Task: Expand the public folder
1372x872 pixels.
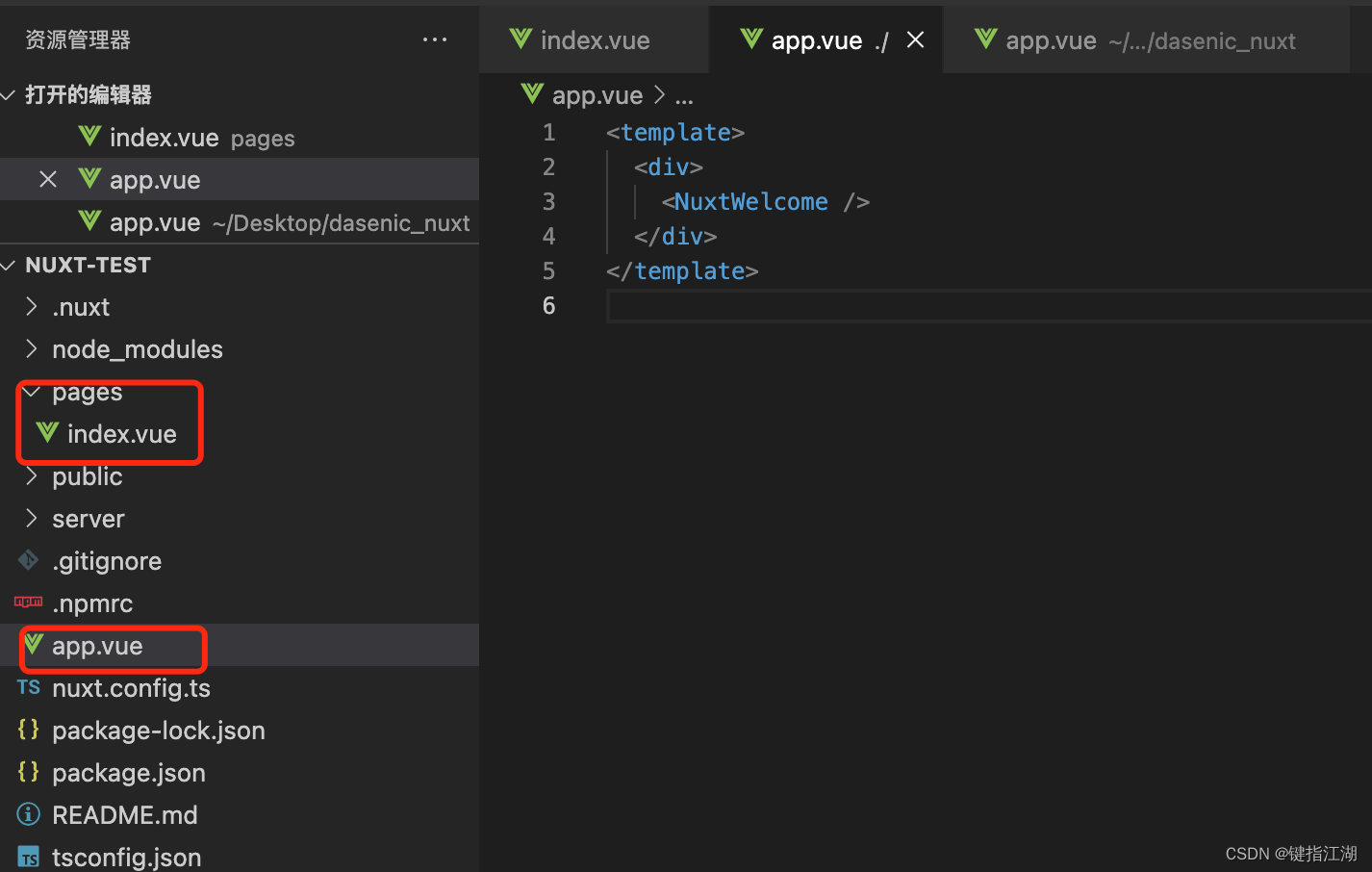Action: click(32, 476)
